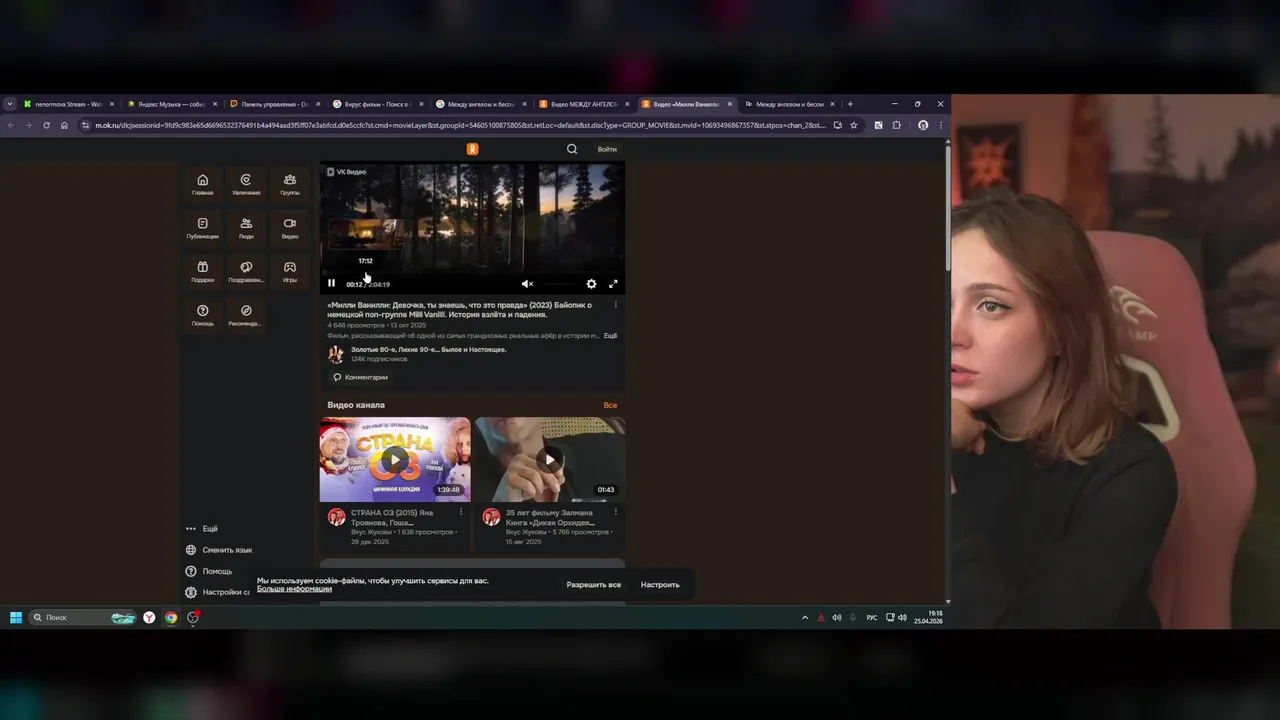
Task: Open a new browser tab
Action: [850, 104]
